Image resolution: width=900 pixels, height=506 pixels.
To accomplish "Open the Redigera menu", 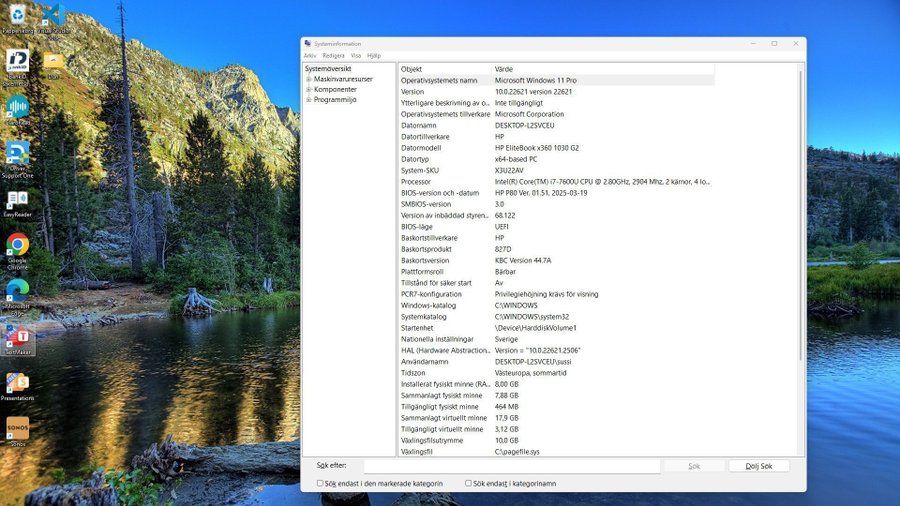I will tap(333, 56).
